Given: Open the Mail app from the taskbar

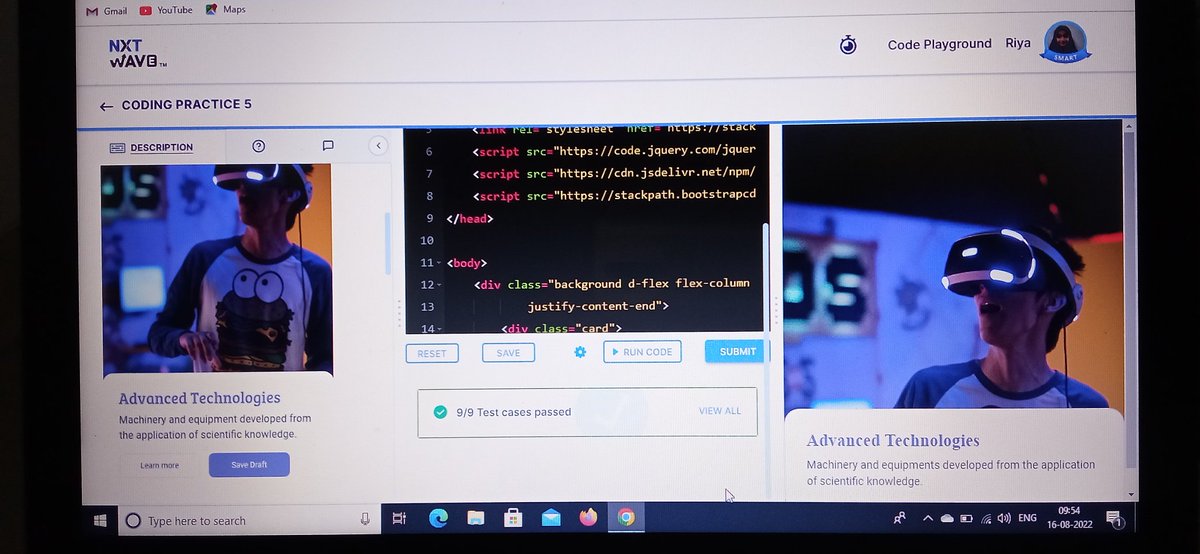Looking at the screenshot, I should tap(551, 518).
